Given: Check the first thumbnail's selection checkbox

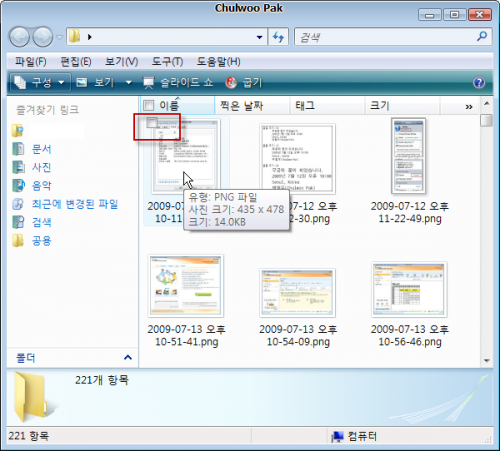Looking at the screenshot, I should [x=152, y=123].
